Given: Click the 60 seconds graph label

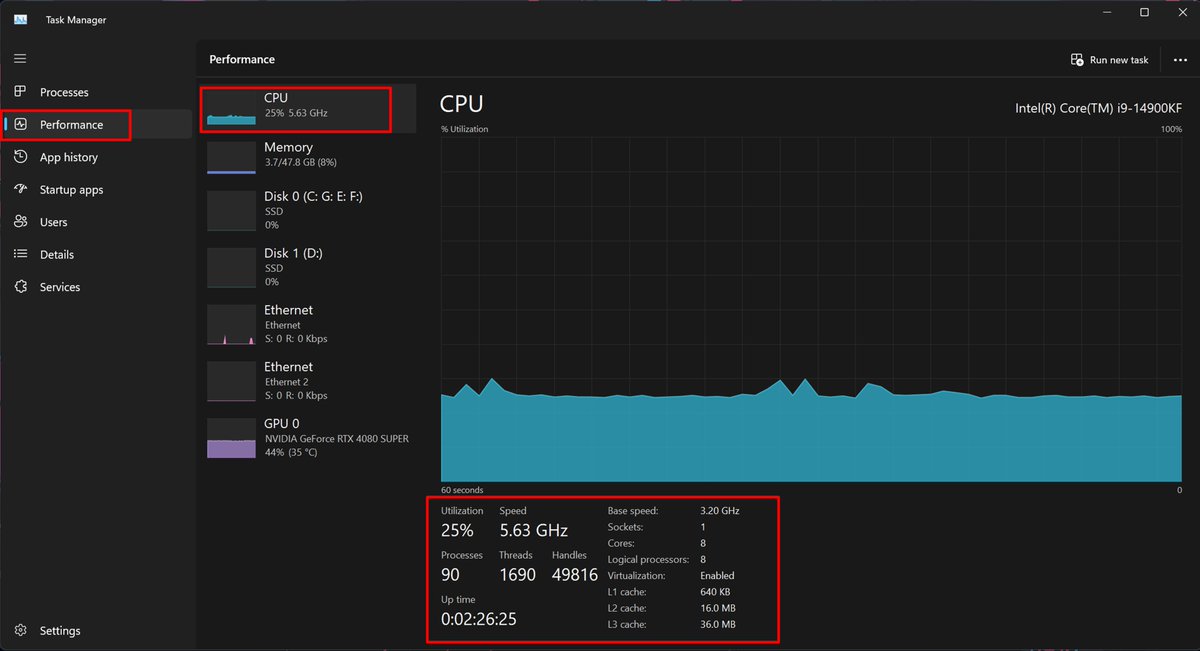Looking at the screenshot, I should click(x=462, y=490).
